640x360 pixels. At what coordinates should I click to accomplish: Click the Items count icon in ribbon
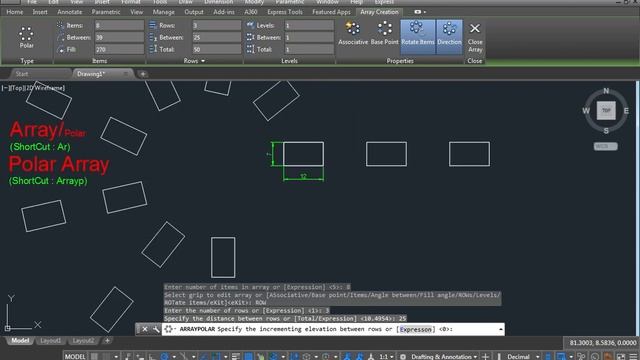pyautogui.click(x=60, y=25)
